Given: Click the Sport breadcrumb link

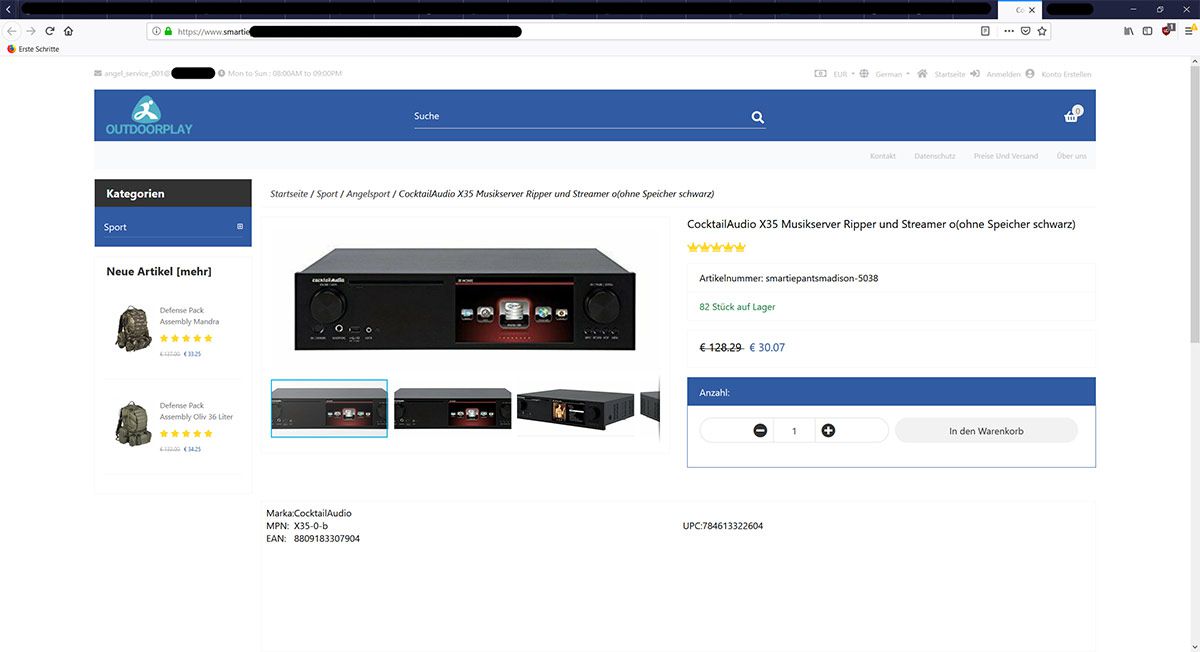Looking at the screenshot, I should click(x=327, y=194).
